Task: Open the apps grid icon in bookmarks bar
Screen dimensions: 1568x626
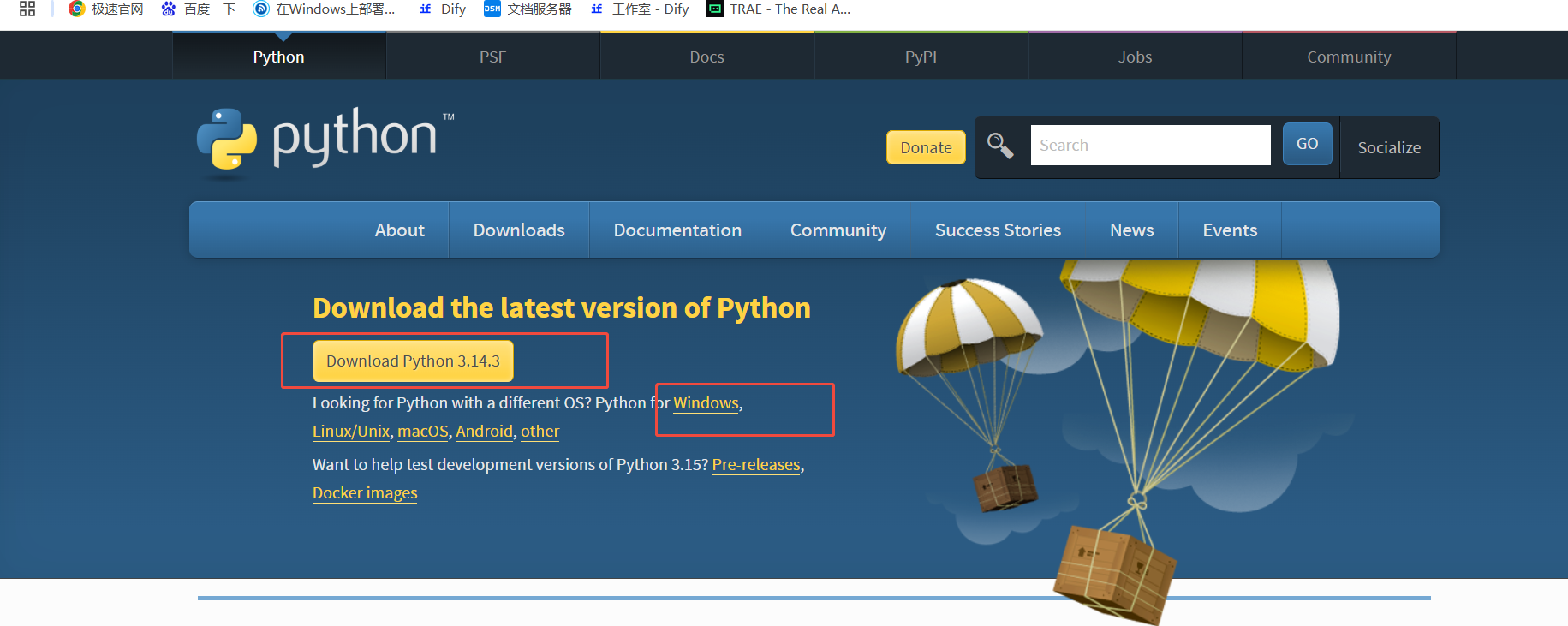Action: [27, 9]
